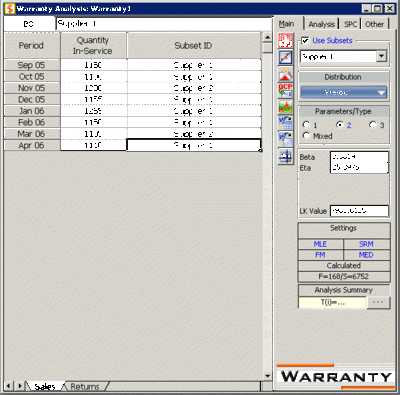Image resolution: width=400 pixels, height=395 pixels.
Task: Open the QCP calculator icon
Action: 285,90
